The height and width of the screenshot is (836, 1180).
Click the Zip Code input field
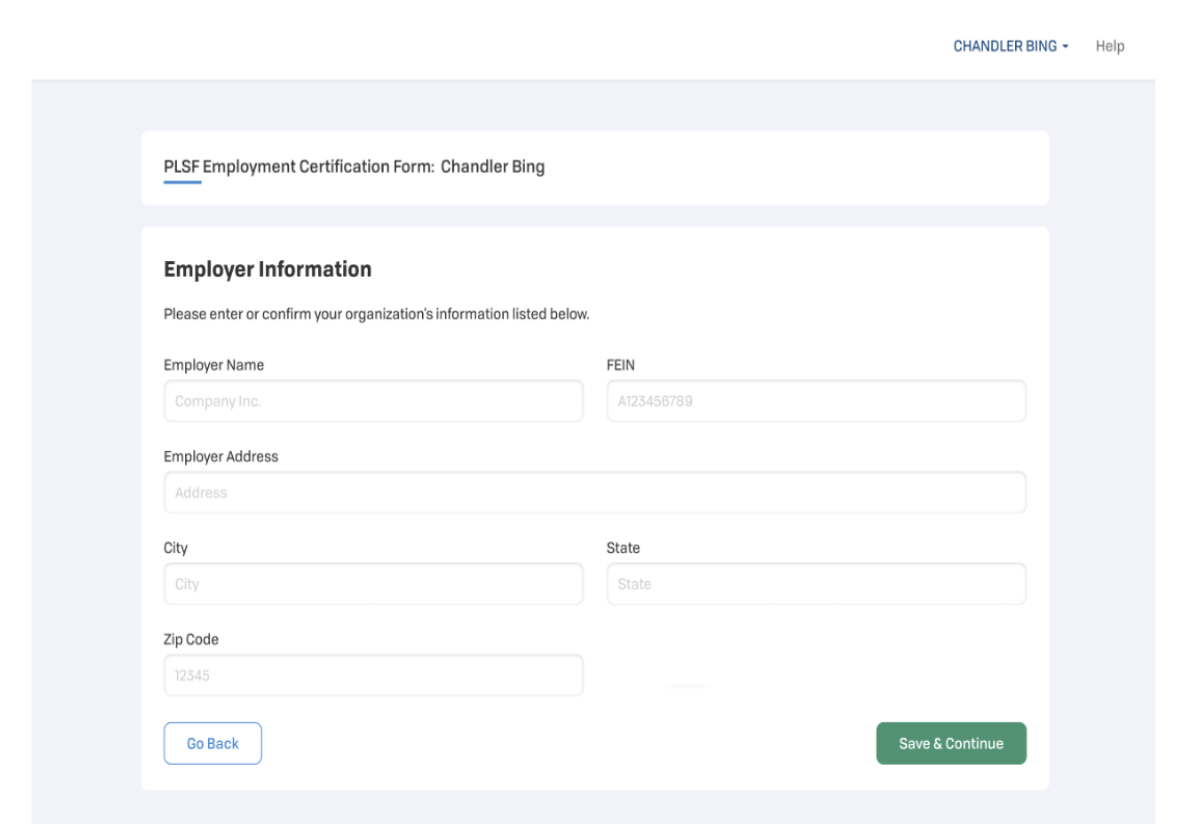(x=373, y=676)
